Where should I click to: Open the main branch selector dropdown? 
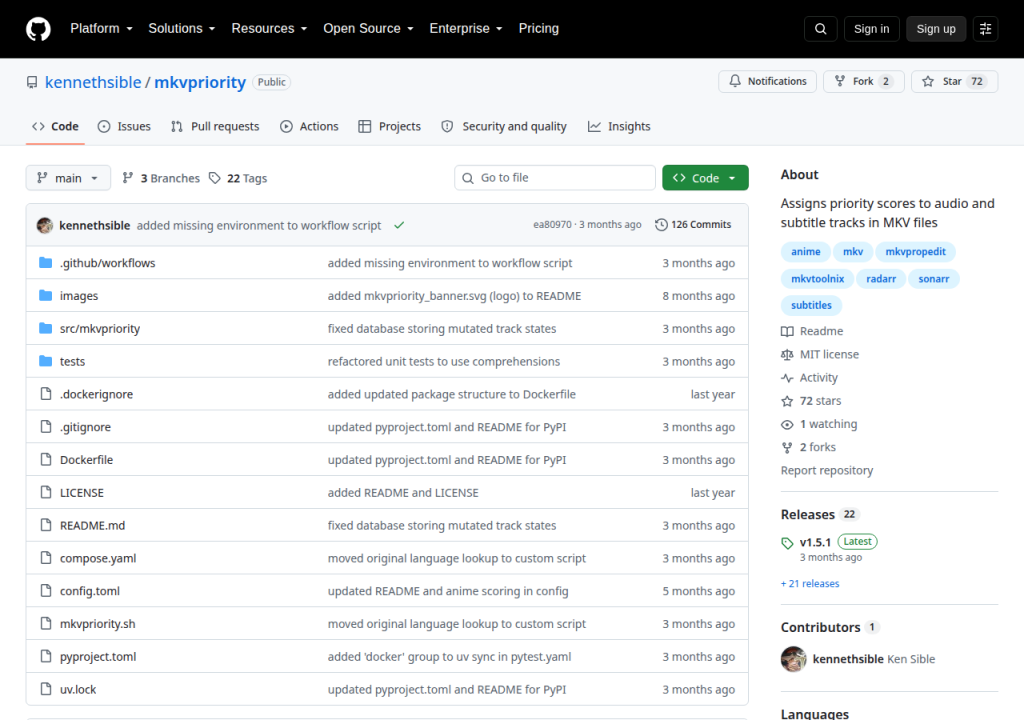click(68, 178)
